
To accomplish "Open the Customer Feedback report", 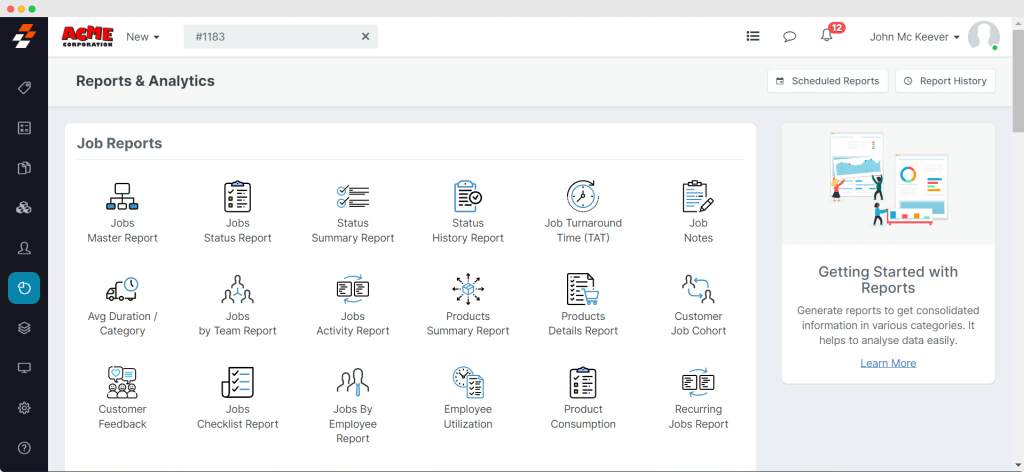I will 122,383.
